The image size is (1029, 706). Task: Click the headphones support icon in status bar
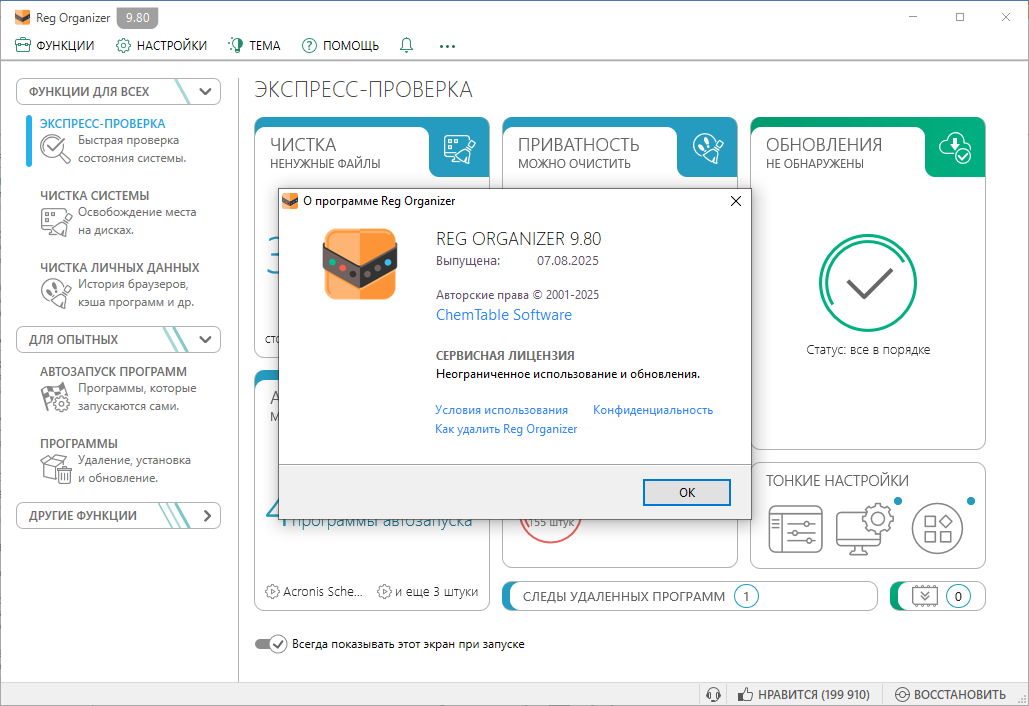coord(714,694)
